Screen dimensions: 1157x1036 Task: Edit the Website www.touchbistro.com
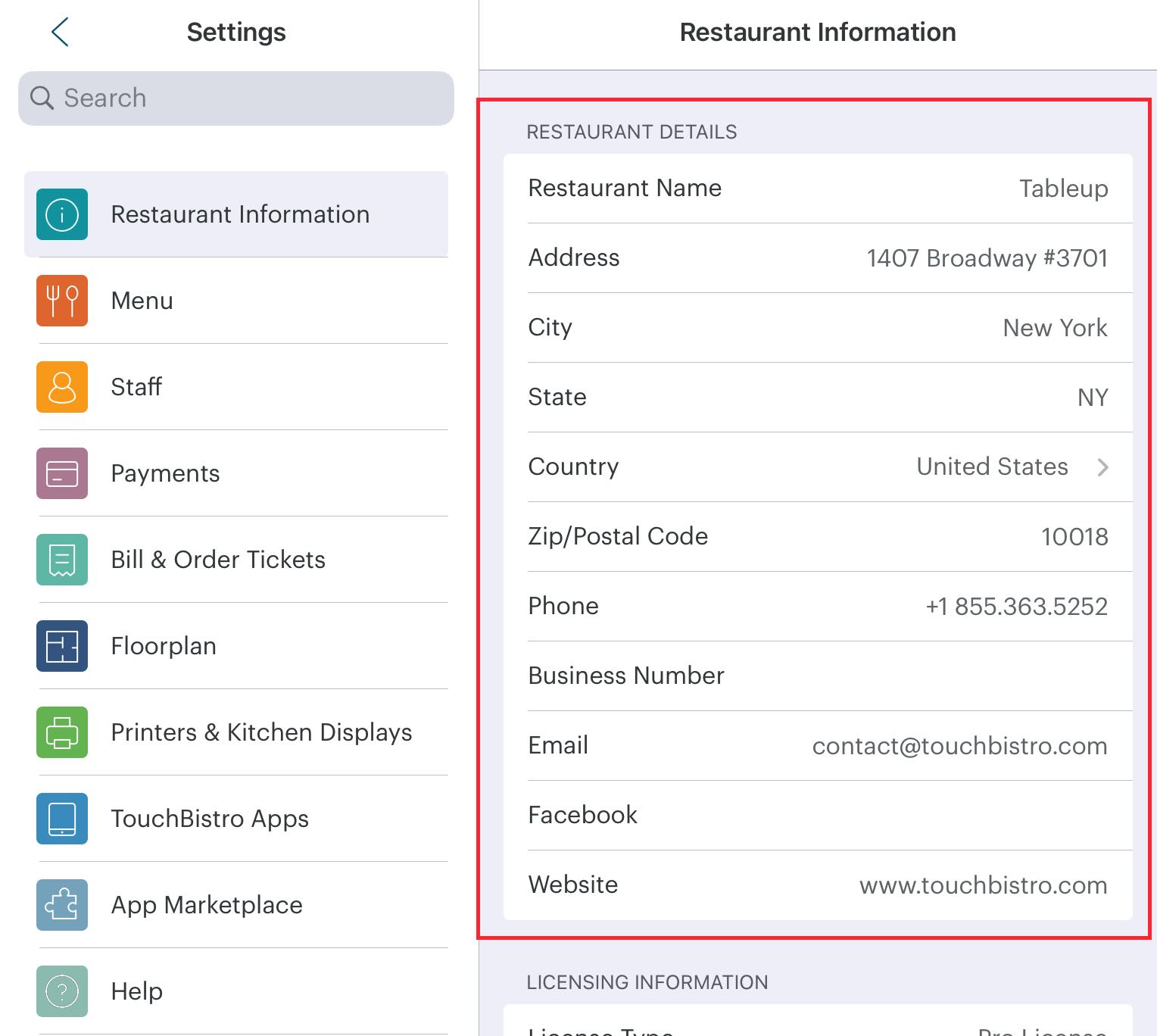coord(983,885)
